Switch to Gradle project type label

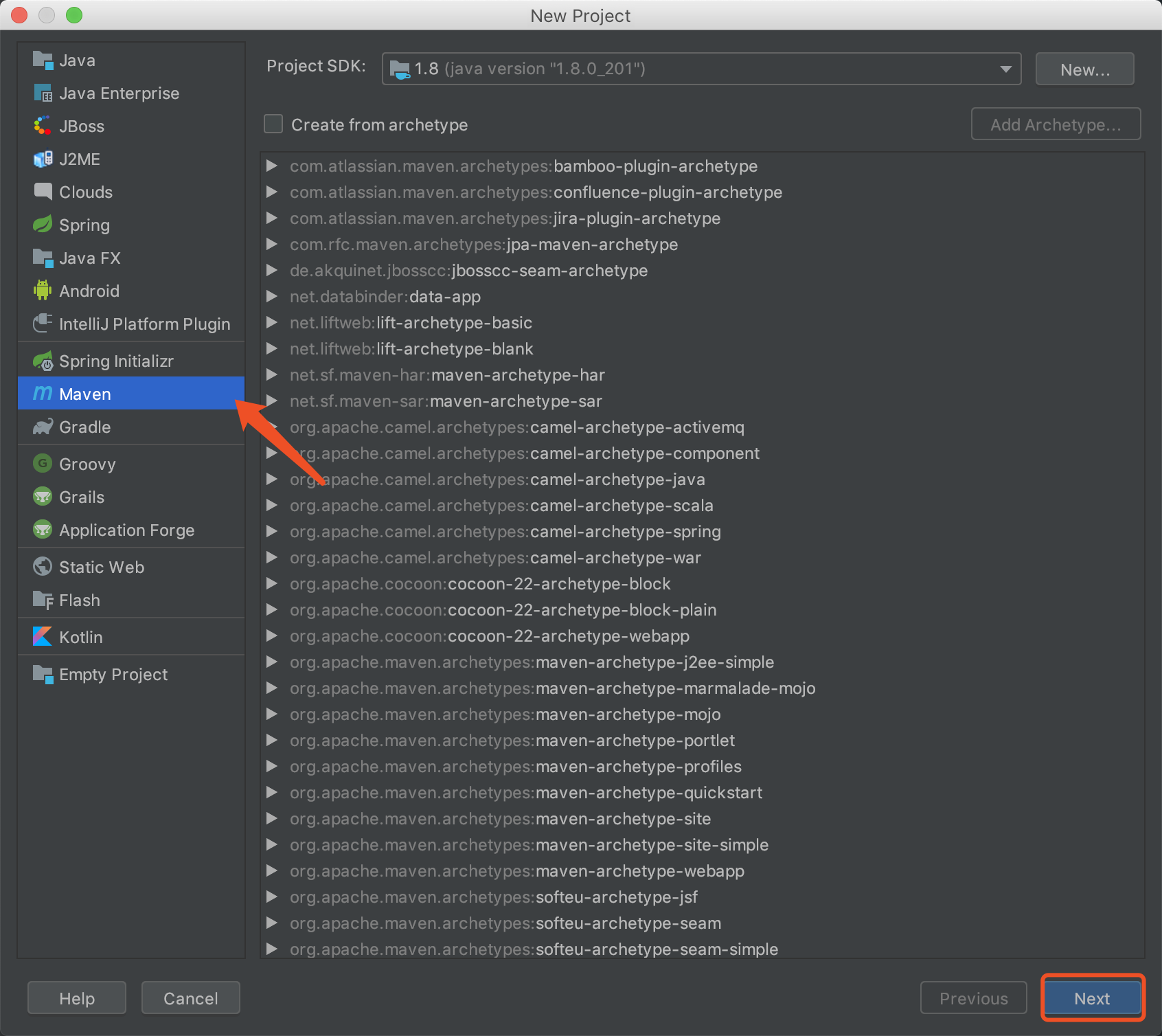pyautogui.click(x=85, y=427)
